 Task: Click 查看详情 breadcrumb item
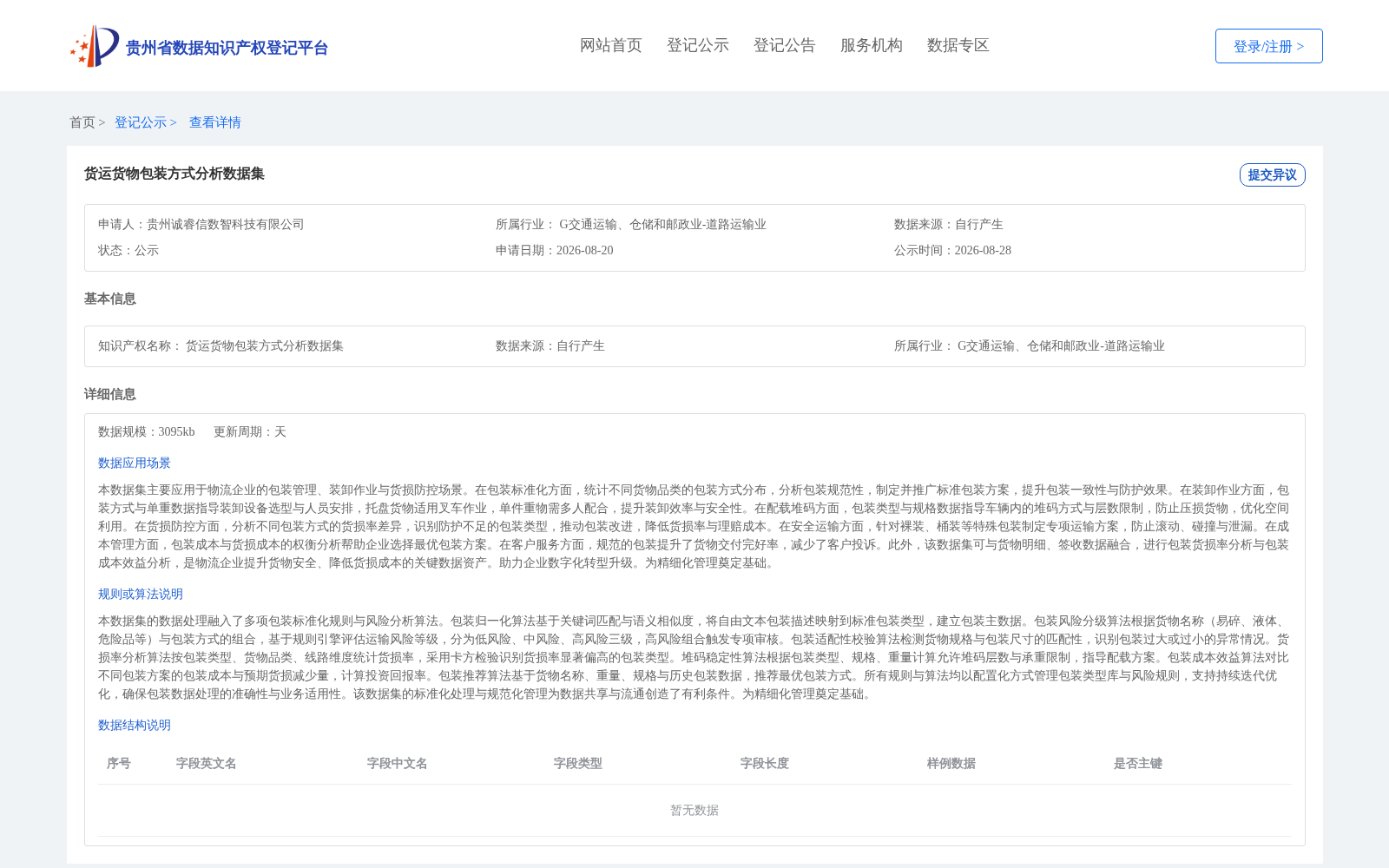coord(215,122)
